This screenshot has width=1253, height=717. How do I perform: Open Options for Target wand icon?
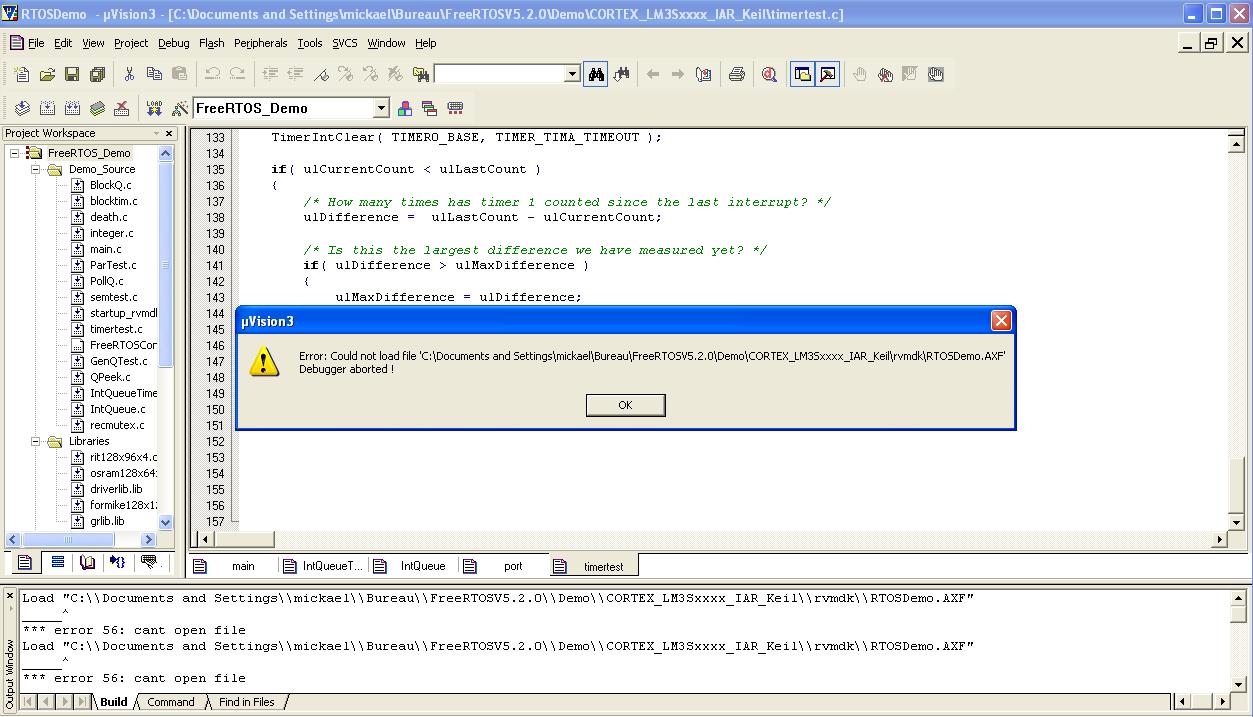tap(179, 108)
